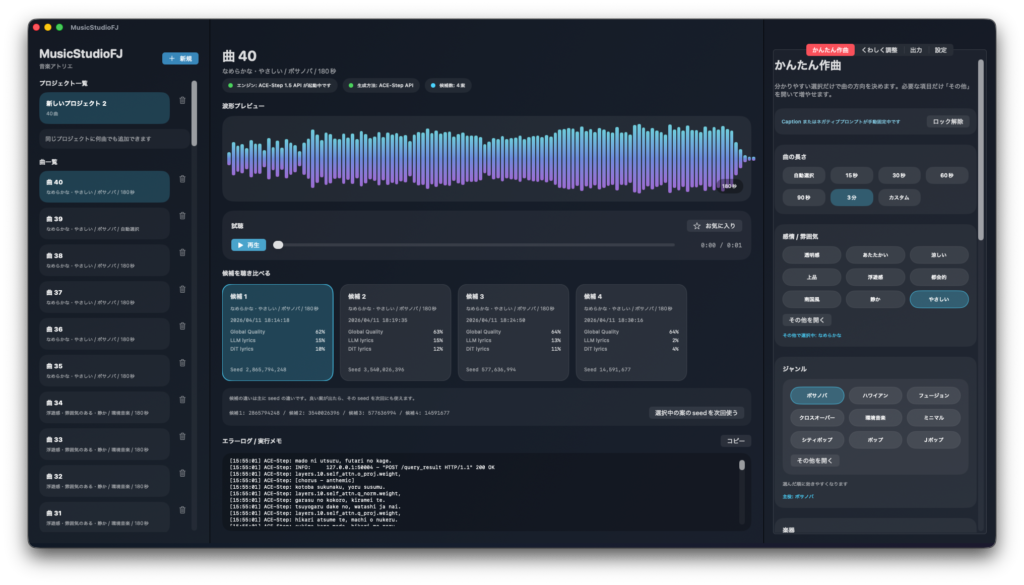Image resolution: width=1024 pixels, height=585 pixels.
Task: Click the playback seek slider handle
Action: [278, 245]
